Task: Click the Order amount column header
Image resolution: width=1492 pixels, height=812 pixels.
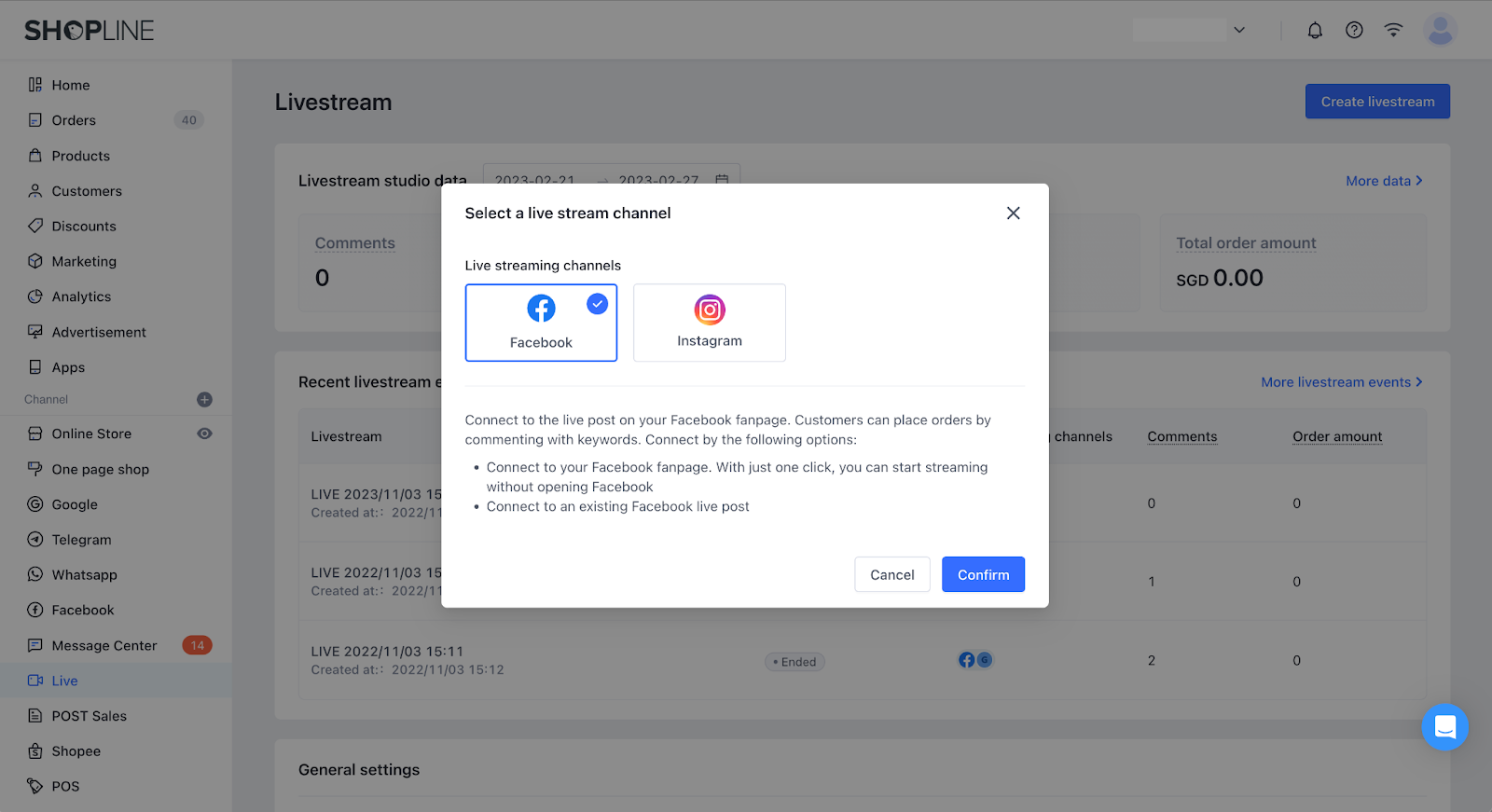Action: coord(1337,436)
